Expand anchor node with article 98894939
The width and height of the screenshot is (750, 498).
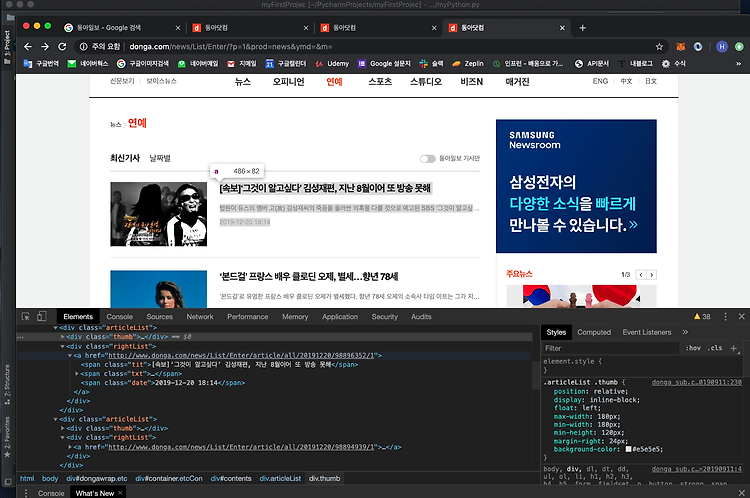pos(70,447)
